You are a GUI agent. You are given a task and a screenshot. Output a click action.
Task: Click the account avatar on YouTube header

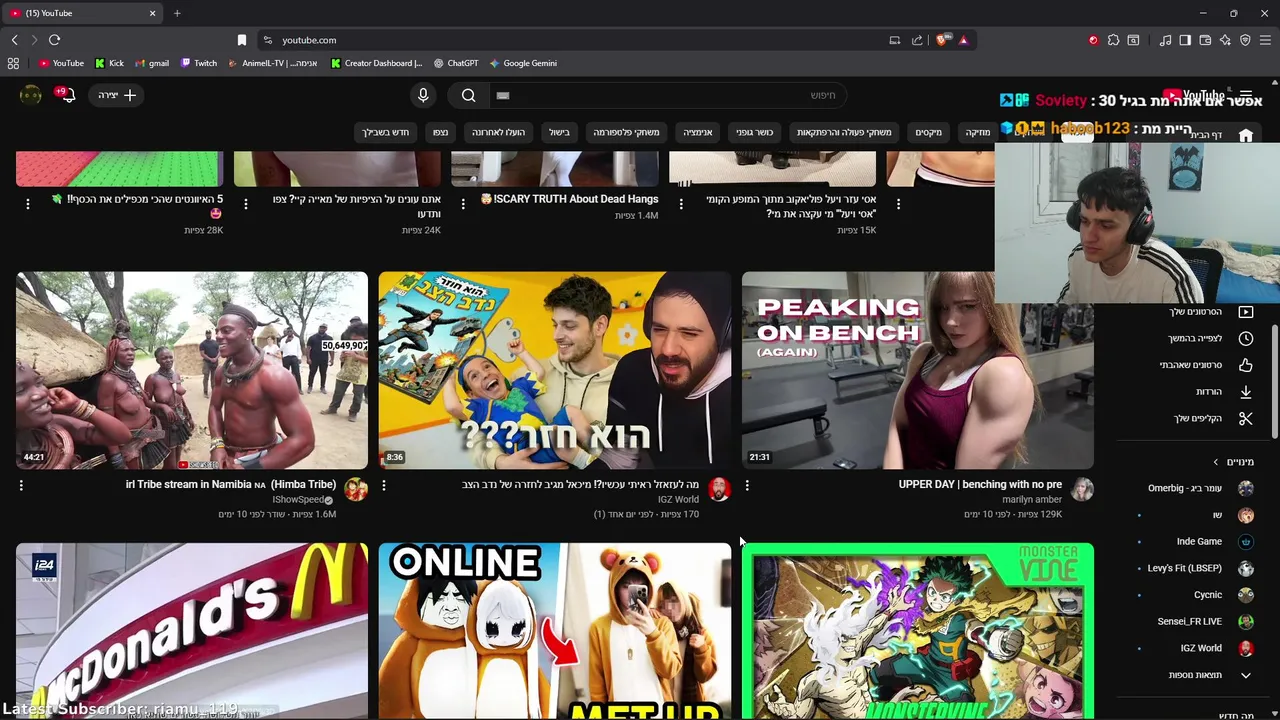tap(31, 95)
